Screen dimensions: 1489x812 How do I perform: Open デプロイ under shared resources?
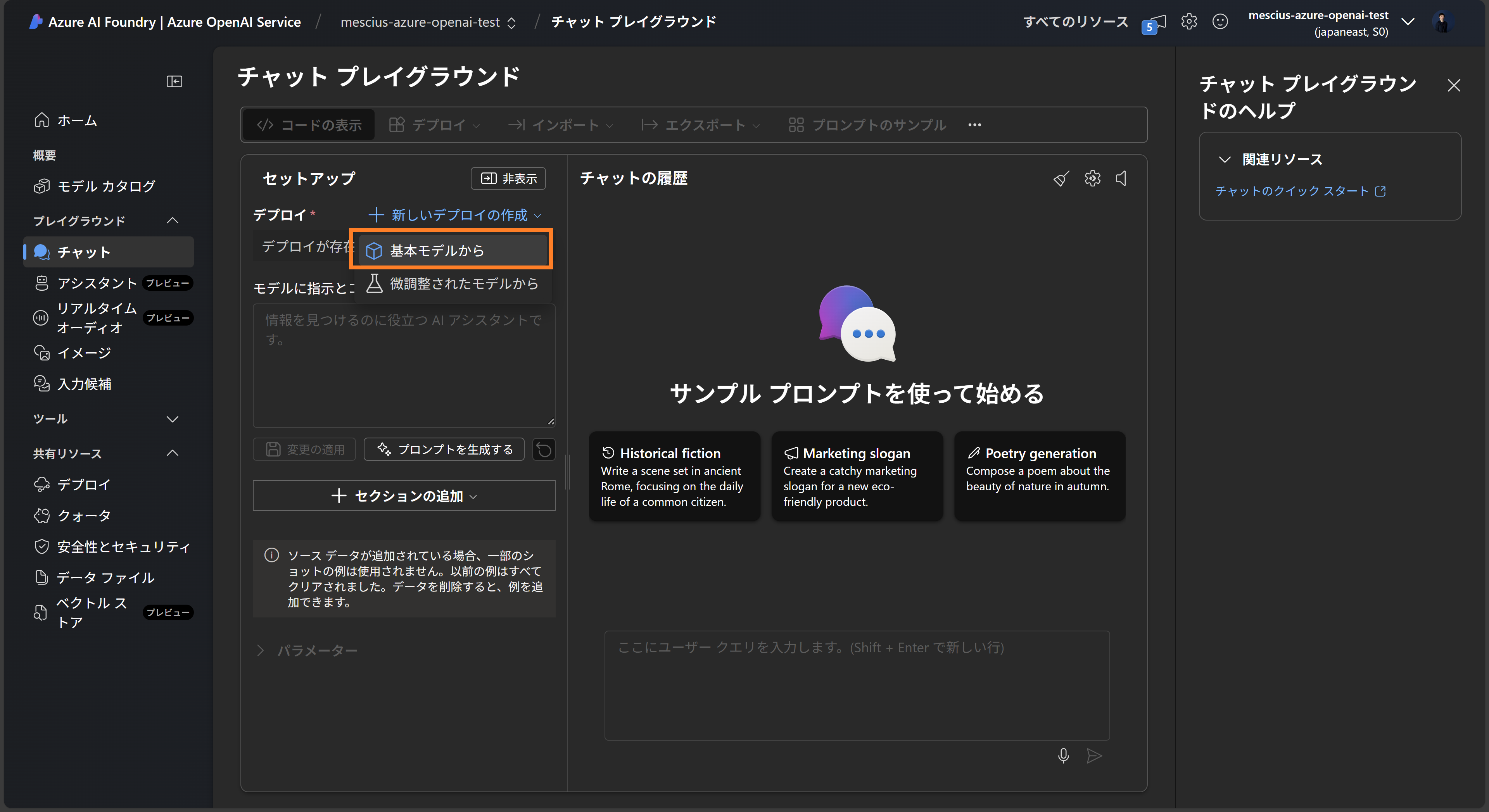coord(73,484)
